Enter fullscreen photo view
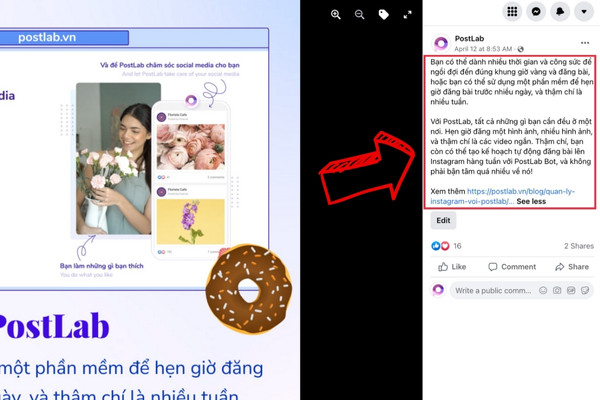The width and height of the screenshot is (600, 400). (408, 15)
